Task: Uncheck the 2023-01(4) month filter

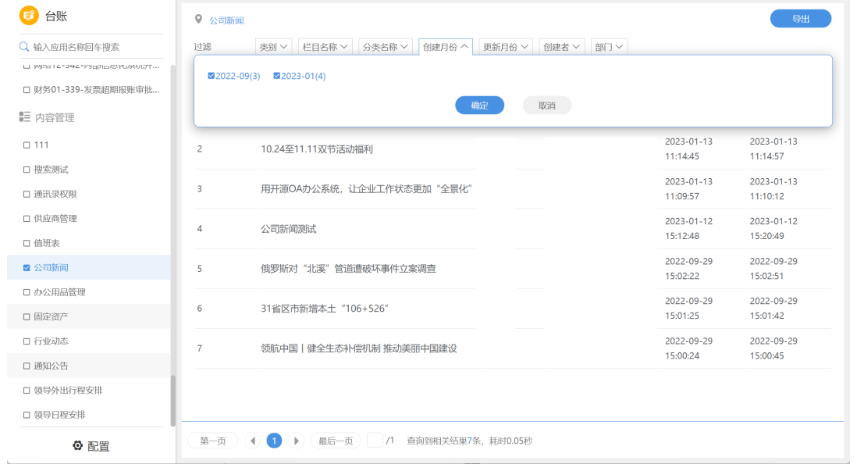Action: pyautogui.click(x=276, y=76)
